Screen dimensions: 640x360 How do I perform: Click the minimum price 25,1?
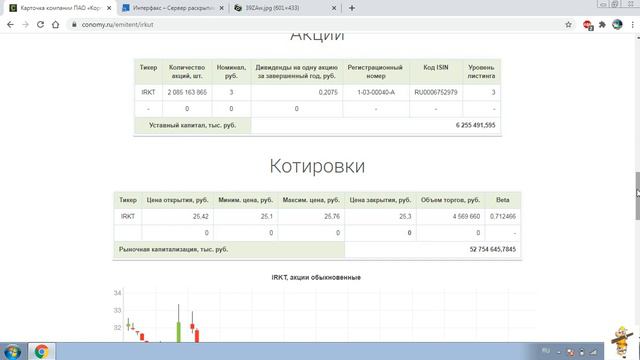(x=267, y=216)
